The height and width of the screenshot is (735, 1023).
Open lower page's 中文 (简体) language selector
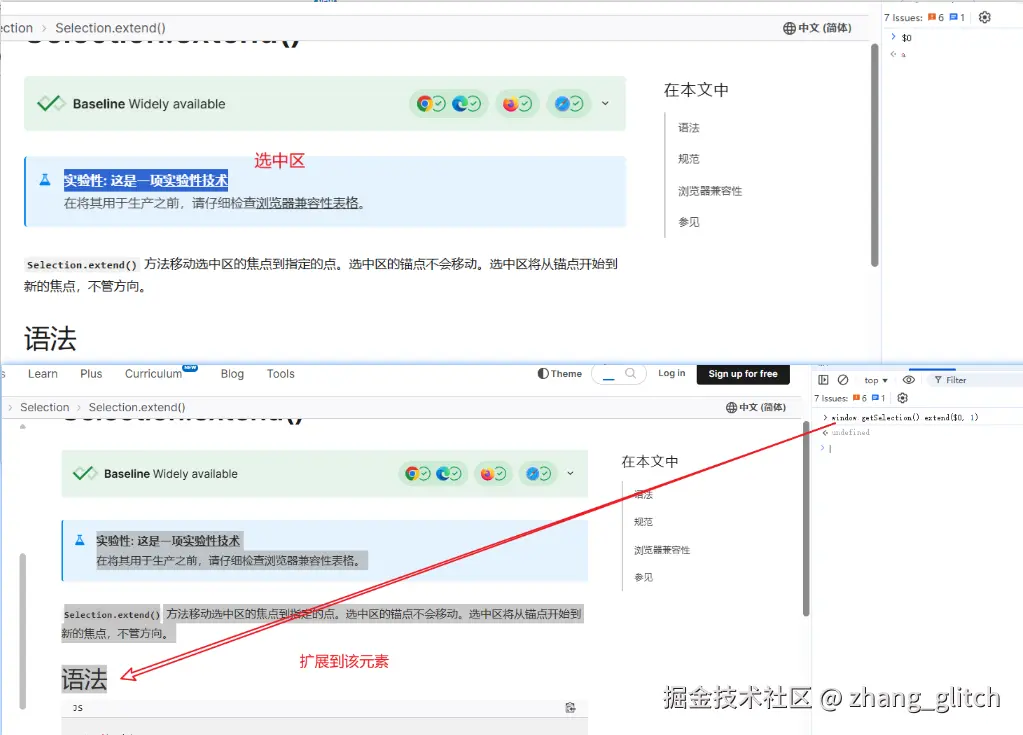click(x=756, y=408)
